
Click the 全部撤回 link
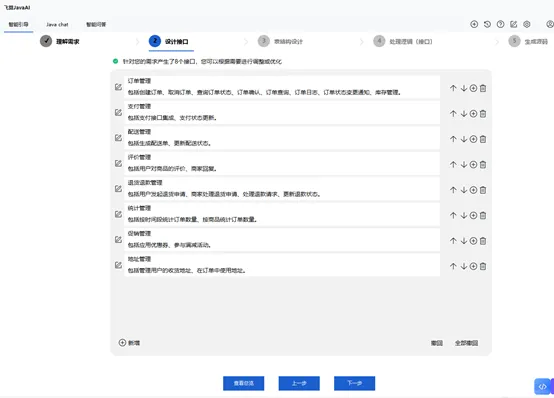pyautogui.click(x=466, y=343)
